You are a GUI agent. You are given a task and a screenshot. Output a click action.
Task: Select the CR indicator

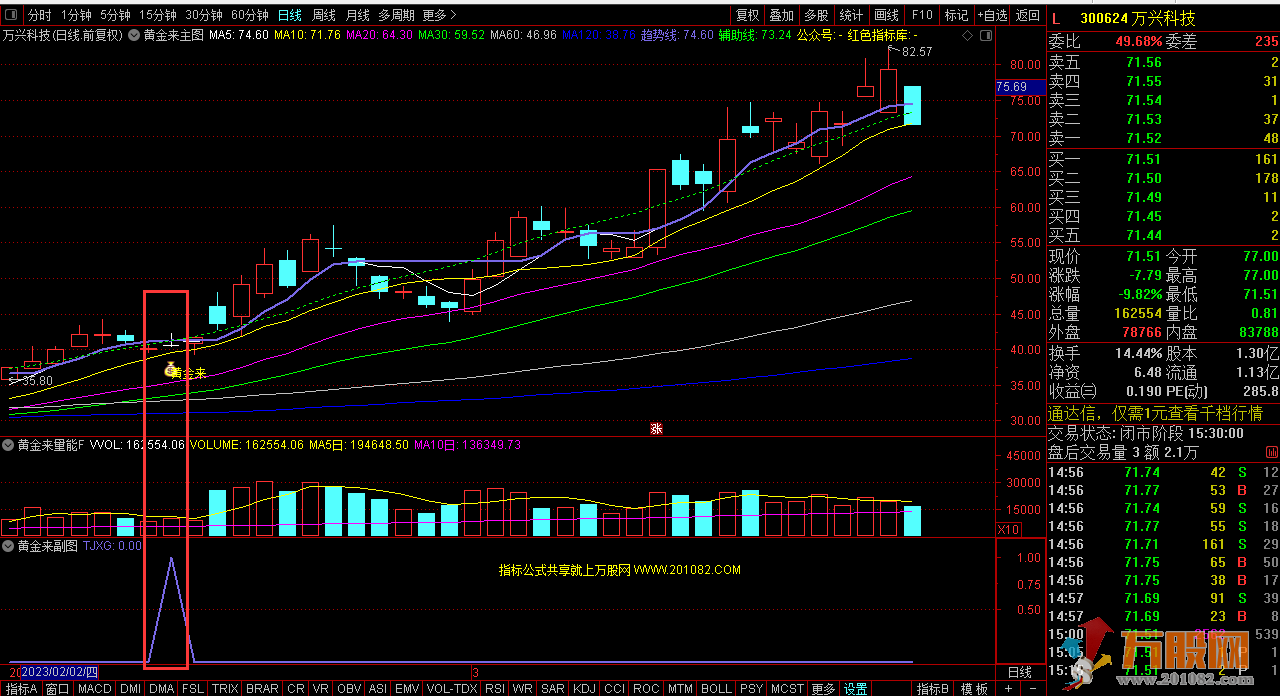tap(296, 689)
